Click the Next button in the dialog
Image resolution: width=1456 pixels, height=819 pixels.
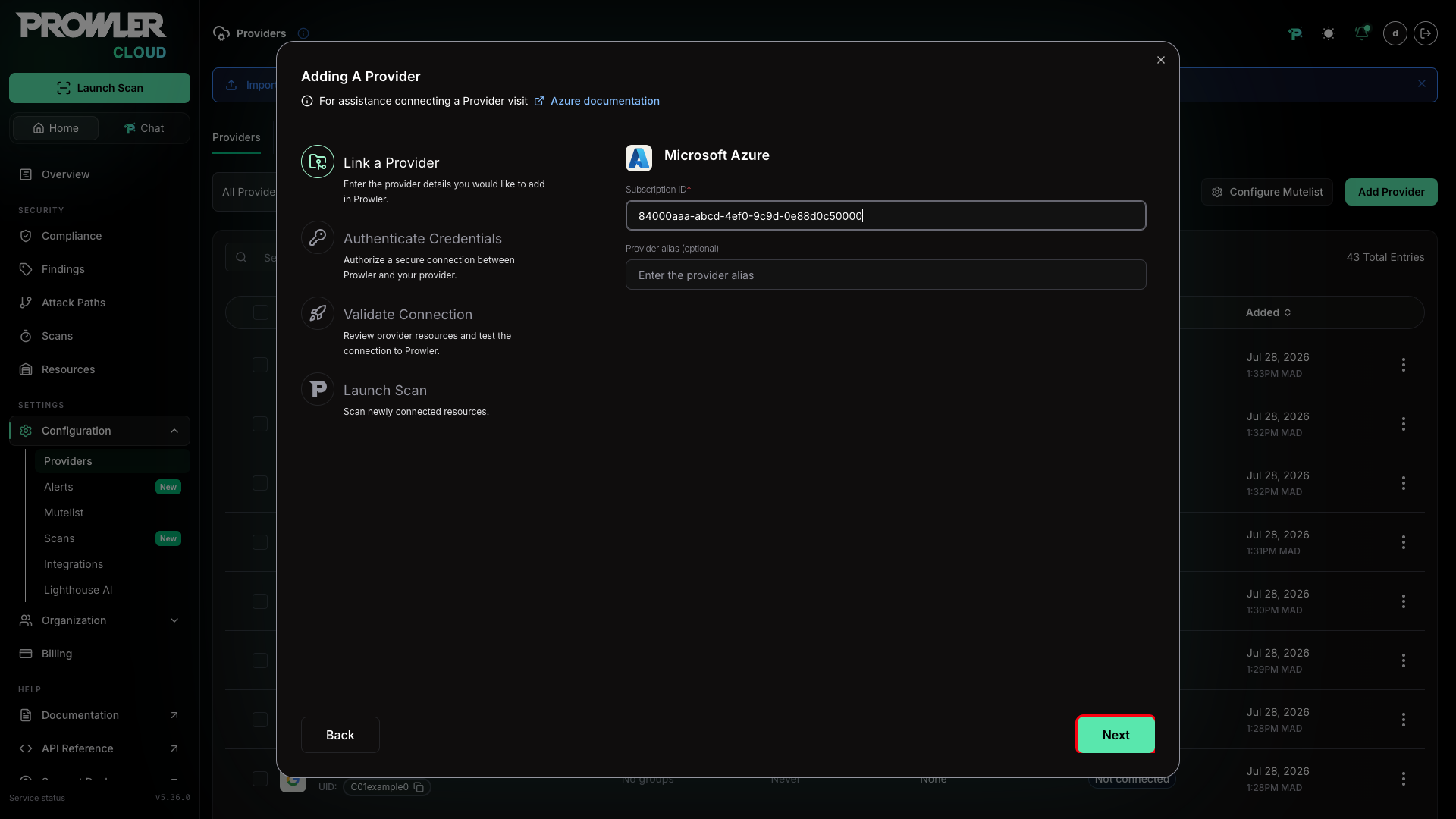1116,735
